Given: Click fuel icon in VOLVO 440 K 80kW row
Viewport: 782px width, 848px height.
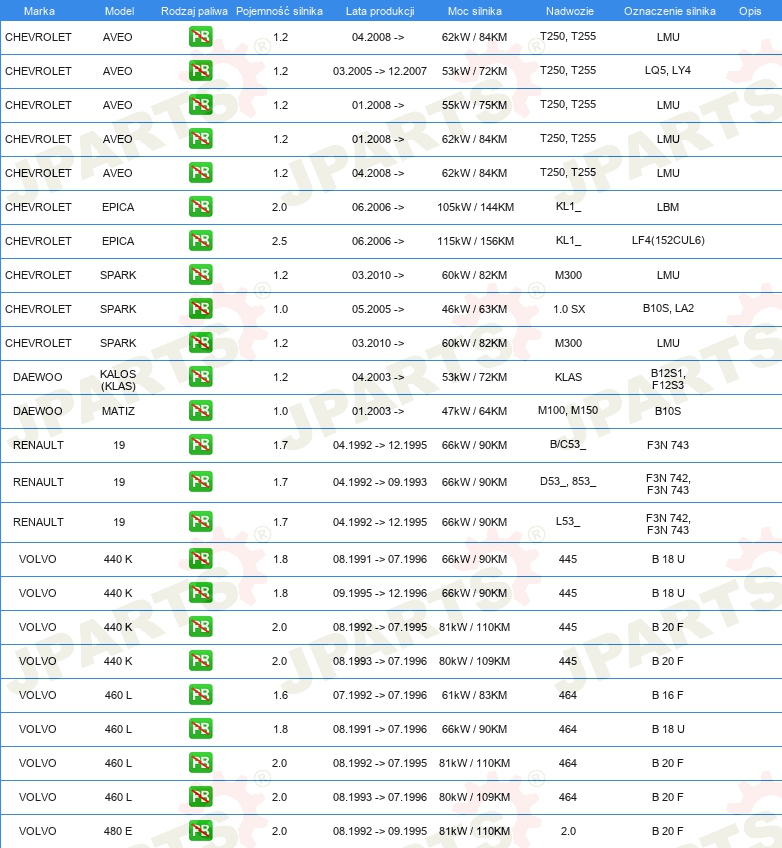Looking at the screenshot, I should [x=201, y=661].
